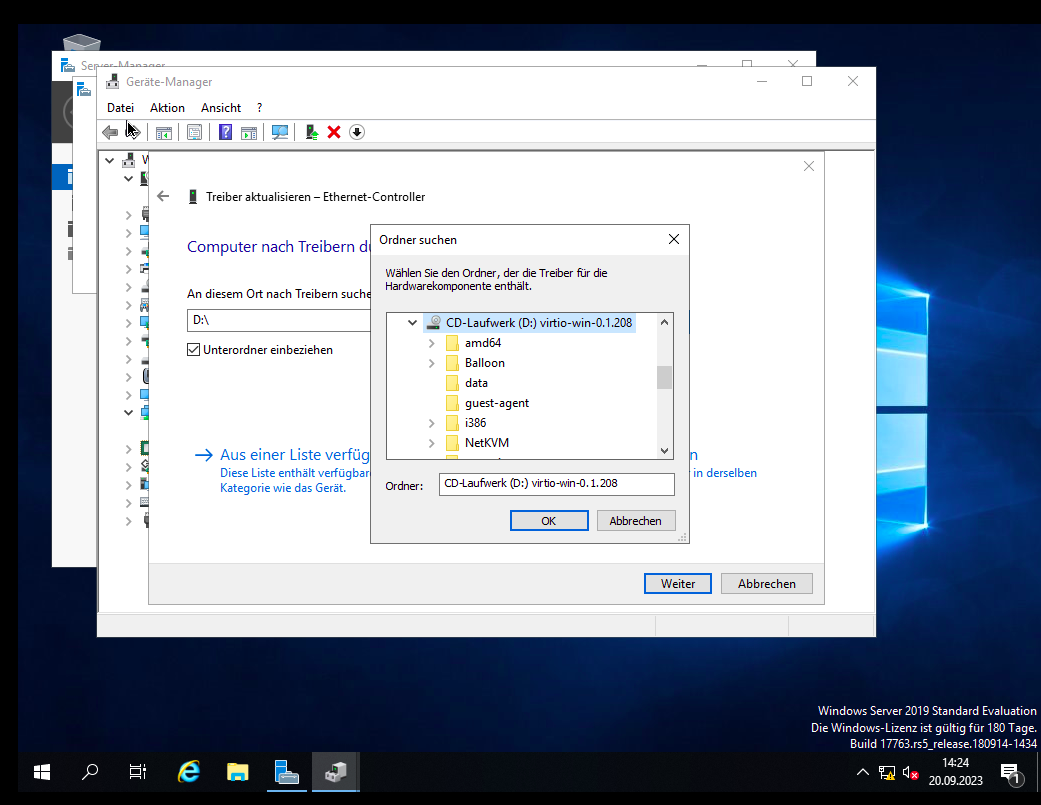Click 'Aus einer Liste verfüg…' link

[295, 455]
